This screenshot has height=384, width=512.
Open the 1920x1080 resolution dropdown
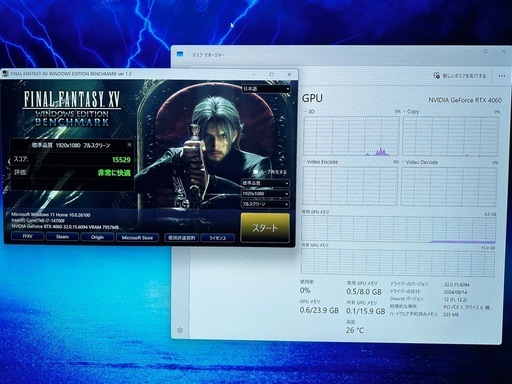coord(265,194)
